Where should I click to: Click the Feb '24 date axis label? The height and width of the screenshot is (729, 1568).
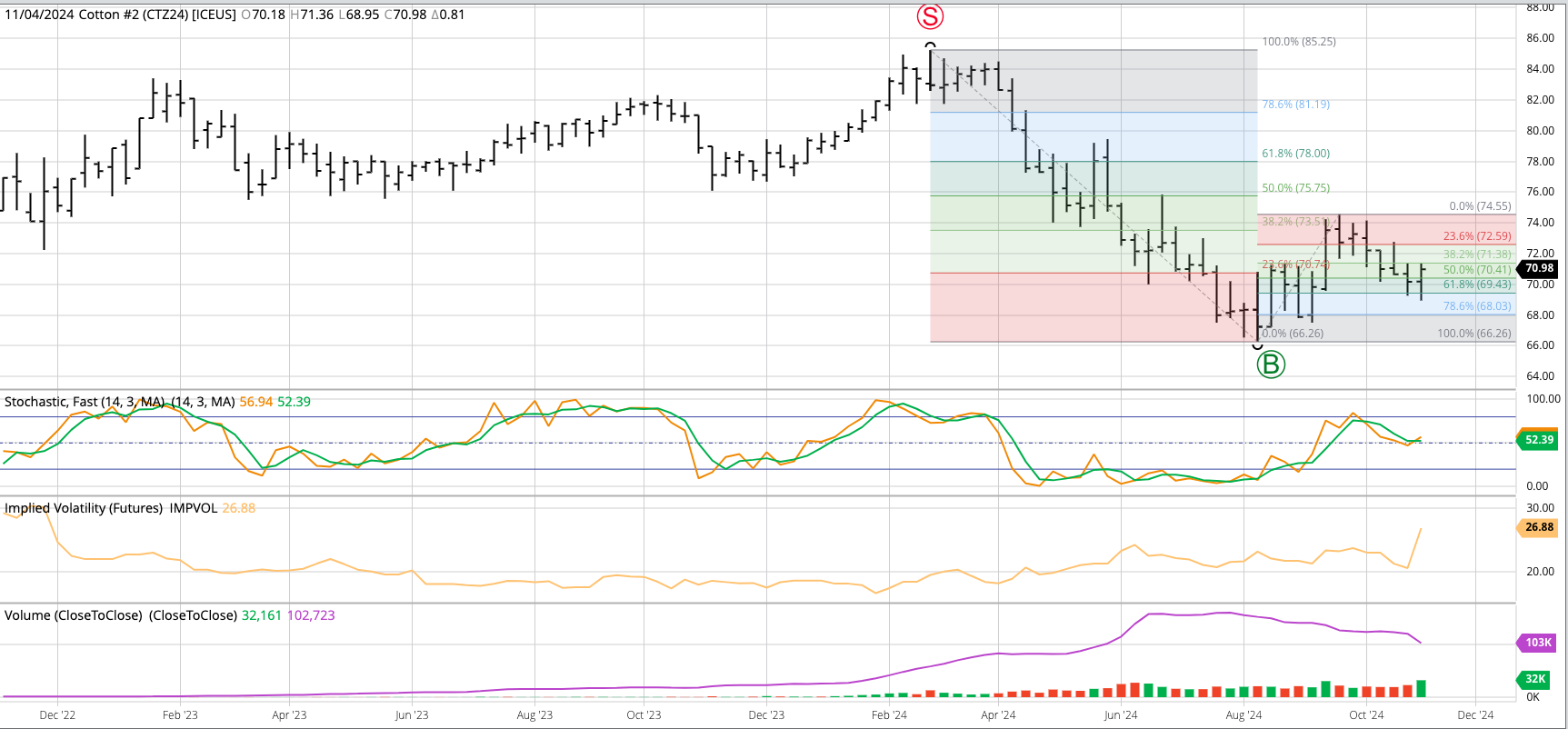(889, 715)
